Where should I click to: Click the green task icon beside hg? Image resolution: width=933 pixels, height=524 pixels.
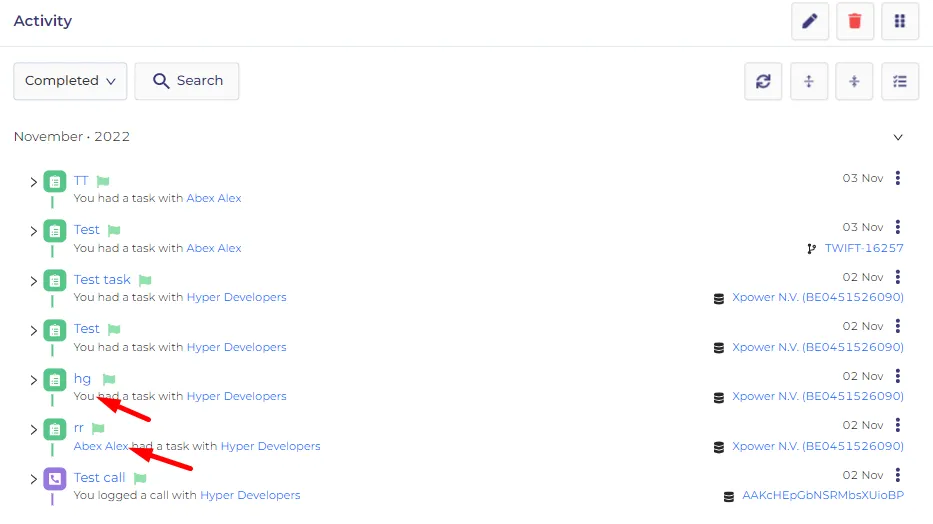[x=55, y=379]
